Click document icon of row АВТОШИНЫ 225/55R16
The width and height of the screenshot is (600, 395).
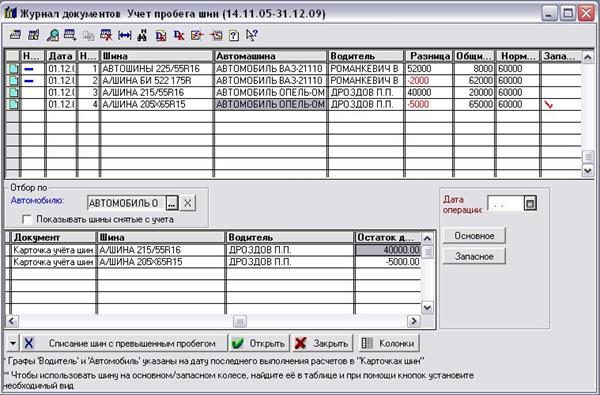point(13,69)
